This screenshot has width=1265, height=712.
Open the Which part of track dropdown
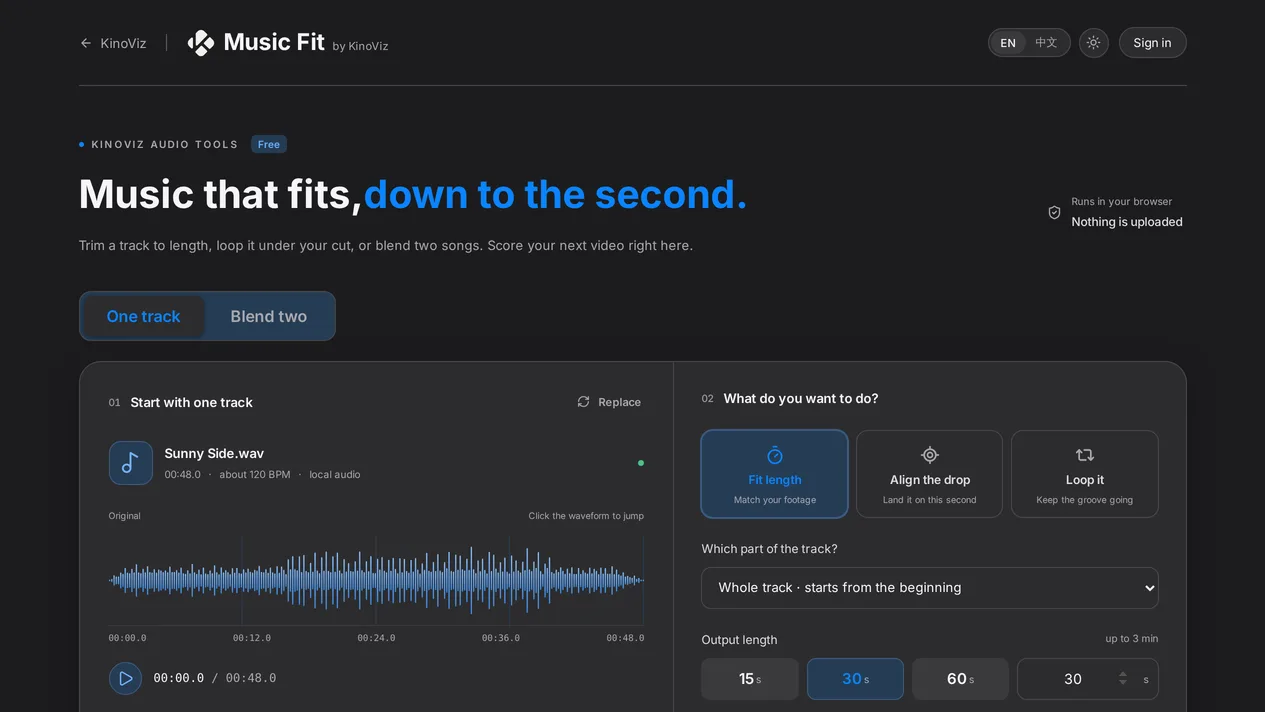tap(930, 588)
